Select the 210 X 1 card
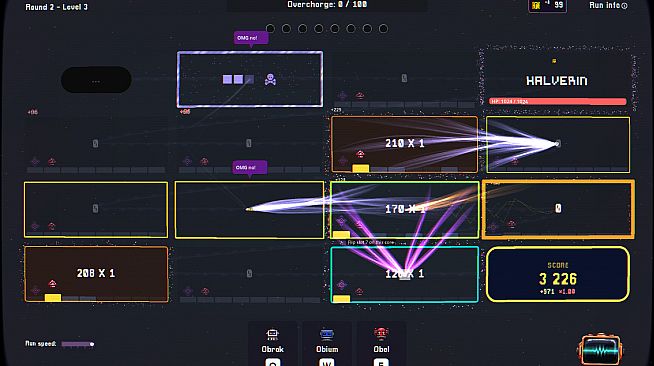This screenshot has height=366, width=654. coord(404,144)
